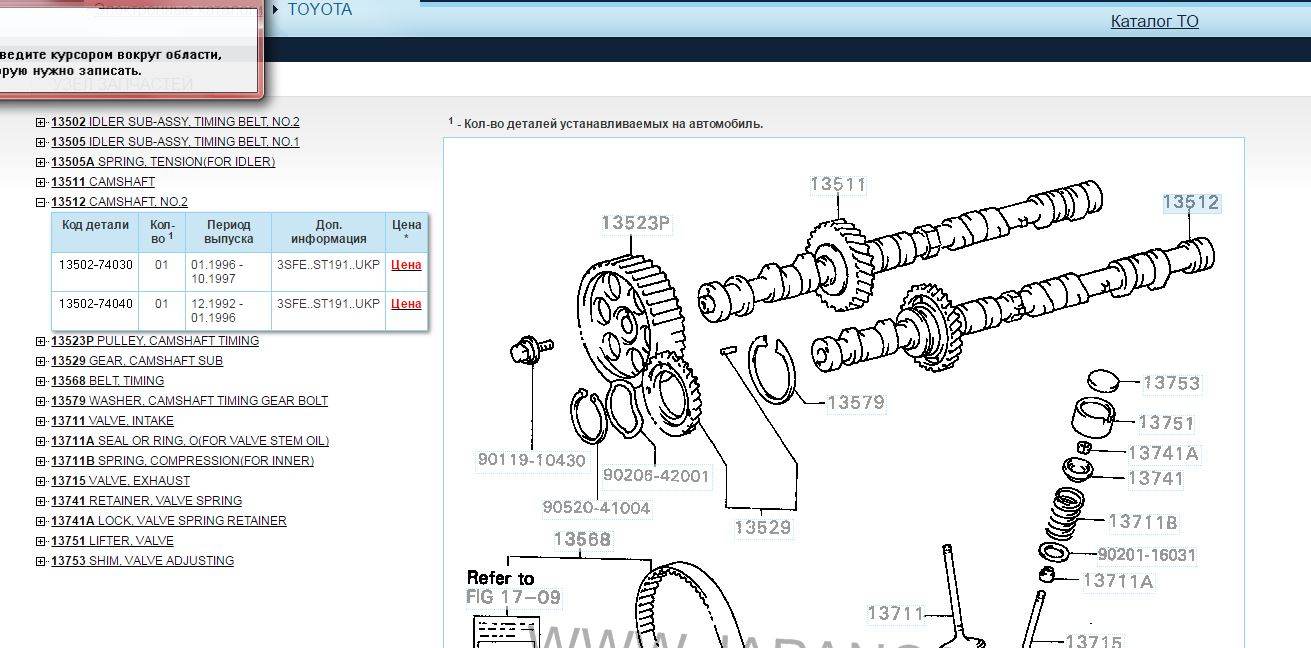1311x648 pixels.
Task: Click the 13711B spring label in diagram
Action: tap(1143, 521)
